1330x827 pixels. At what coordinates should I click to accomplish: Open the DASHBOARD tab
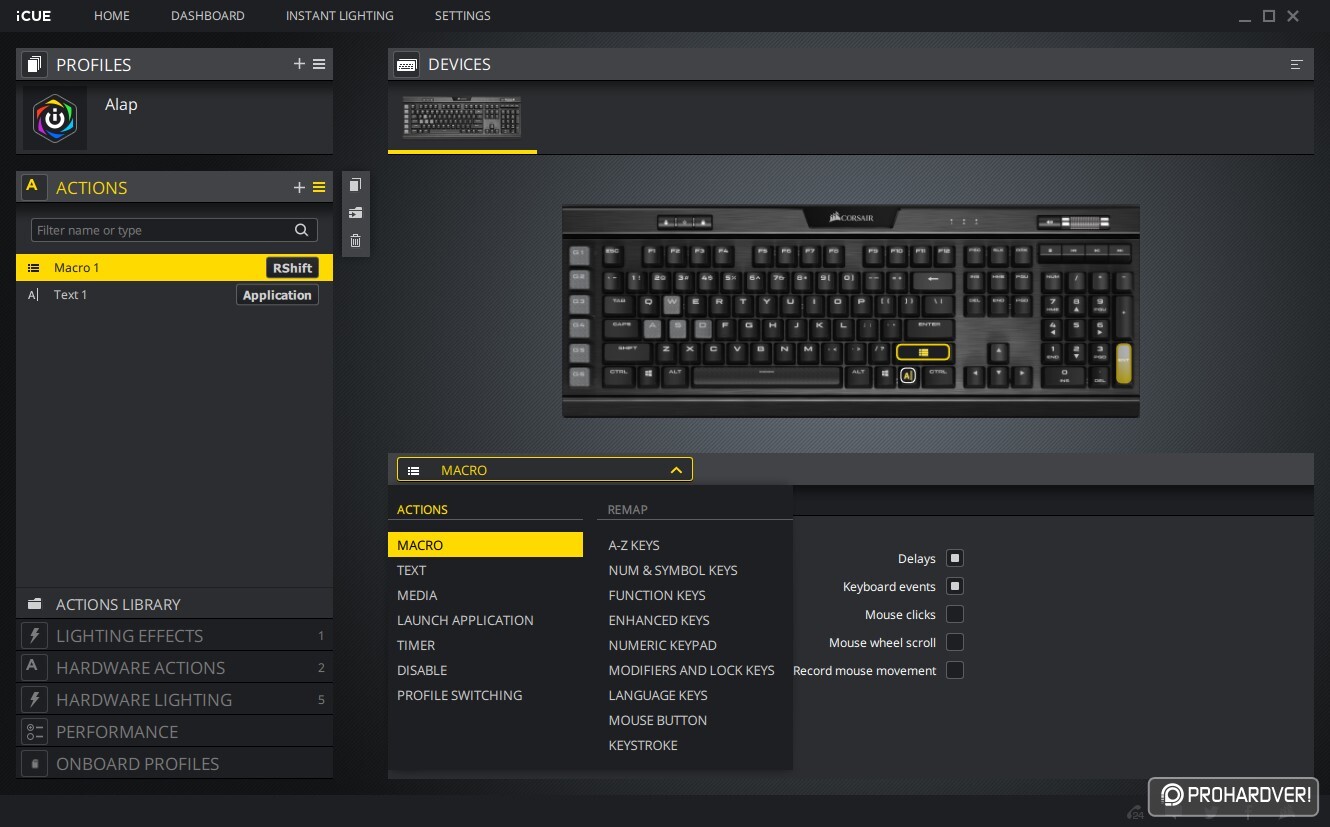click(x=208, y=16)
